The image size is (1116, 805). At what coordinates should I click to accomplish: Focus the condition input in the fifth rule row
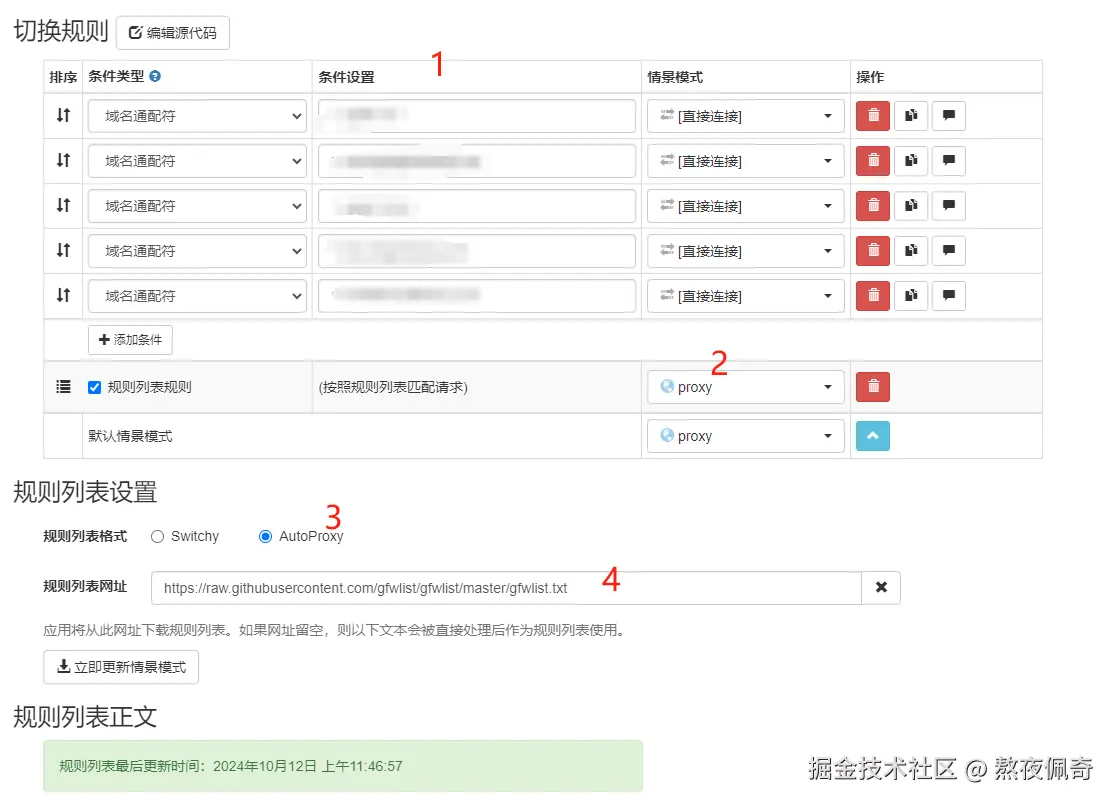tap(477, 295)
